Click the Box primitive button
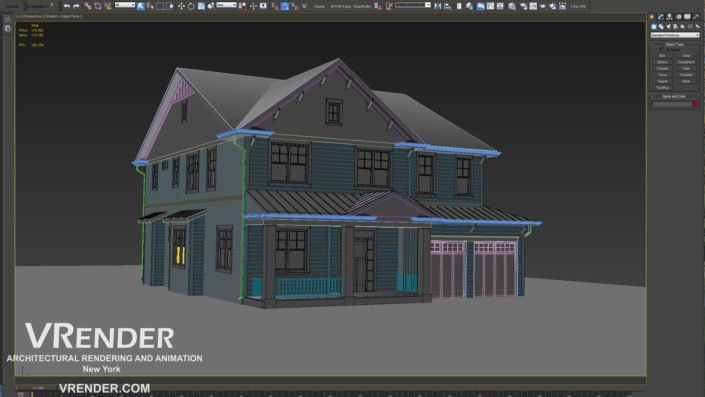The height and width of the screenshot is (397, 705). click(x=662, y=56)
